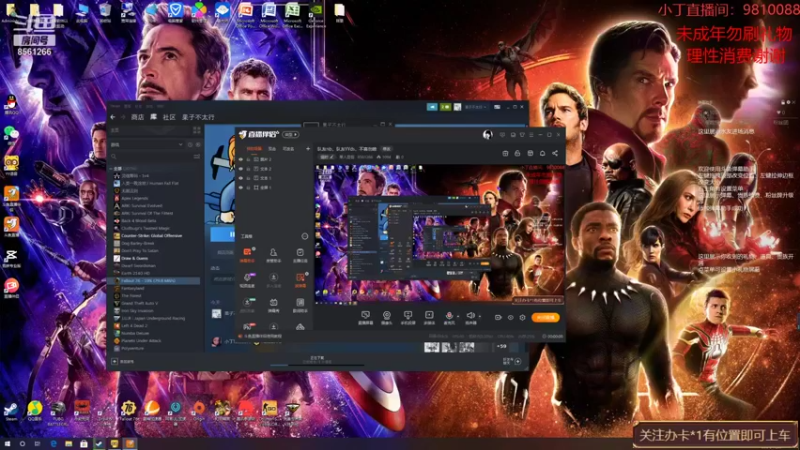Open Steam friends and chat icon

518,361
